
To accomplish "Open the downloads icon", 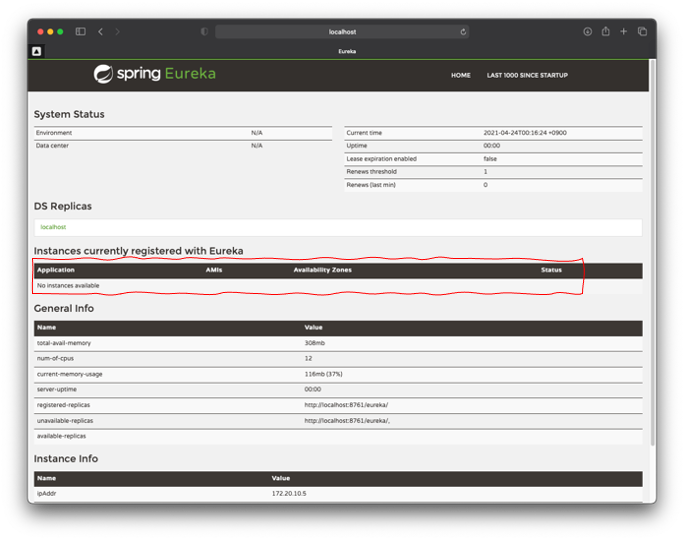I will [x=588, y=31].
